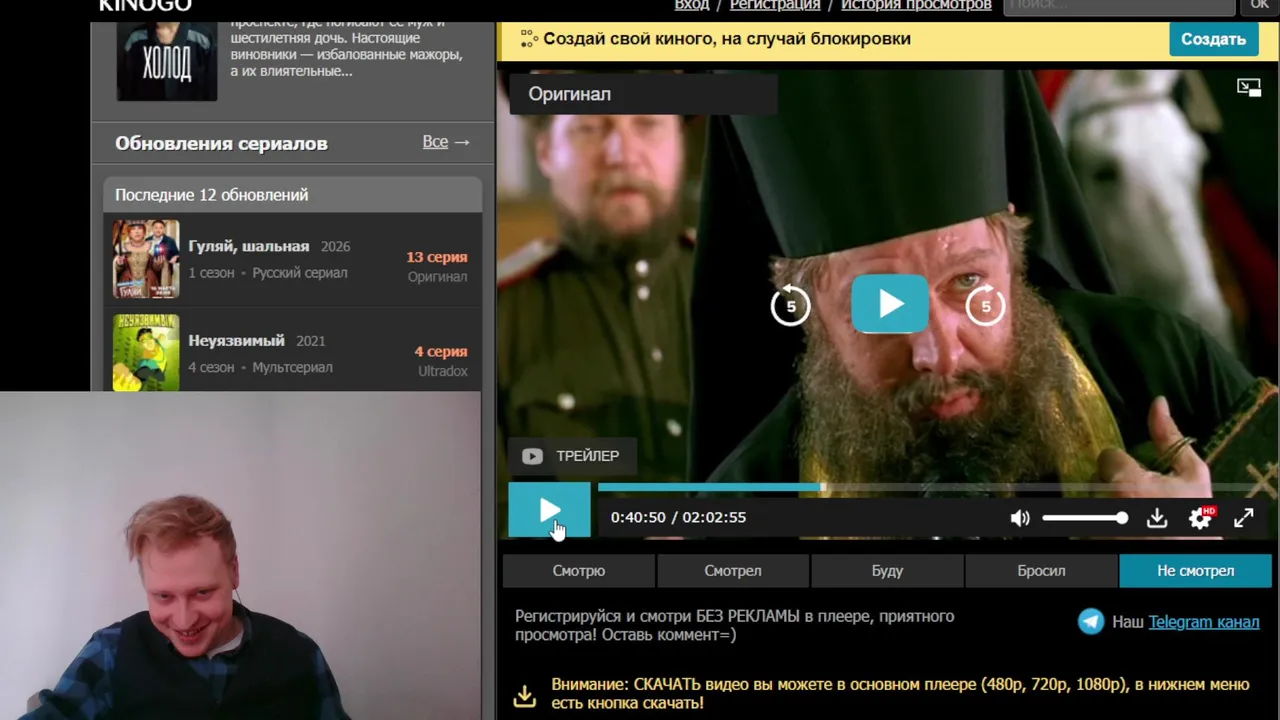Enter fullscreen mode in the player

pos(1243,518)
